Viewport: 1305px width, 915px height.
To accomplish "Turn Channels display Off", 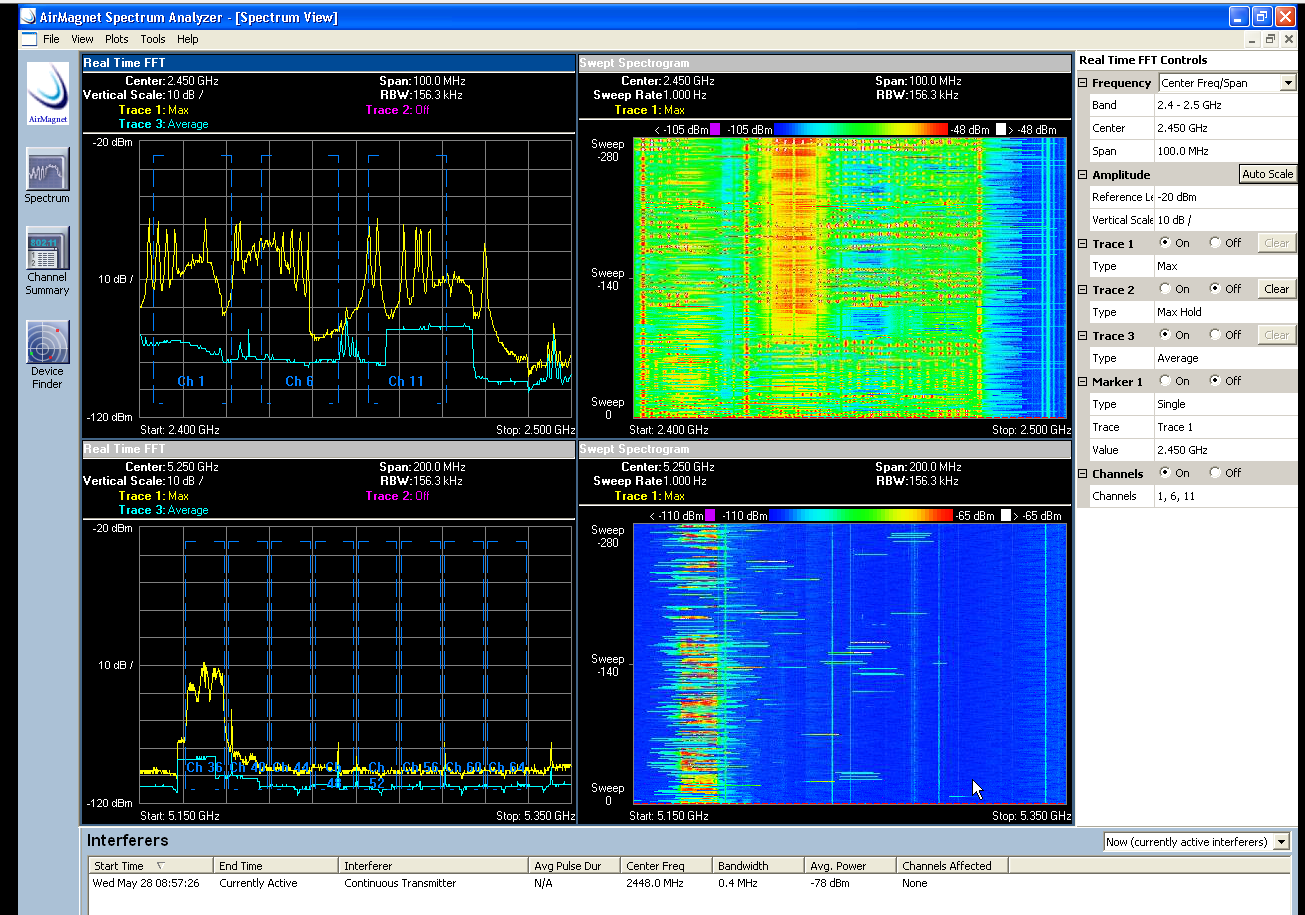I will coord(1215,473).
